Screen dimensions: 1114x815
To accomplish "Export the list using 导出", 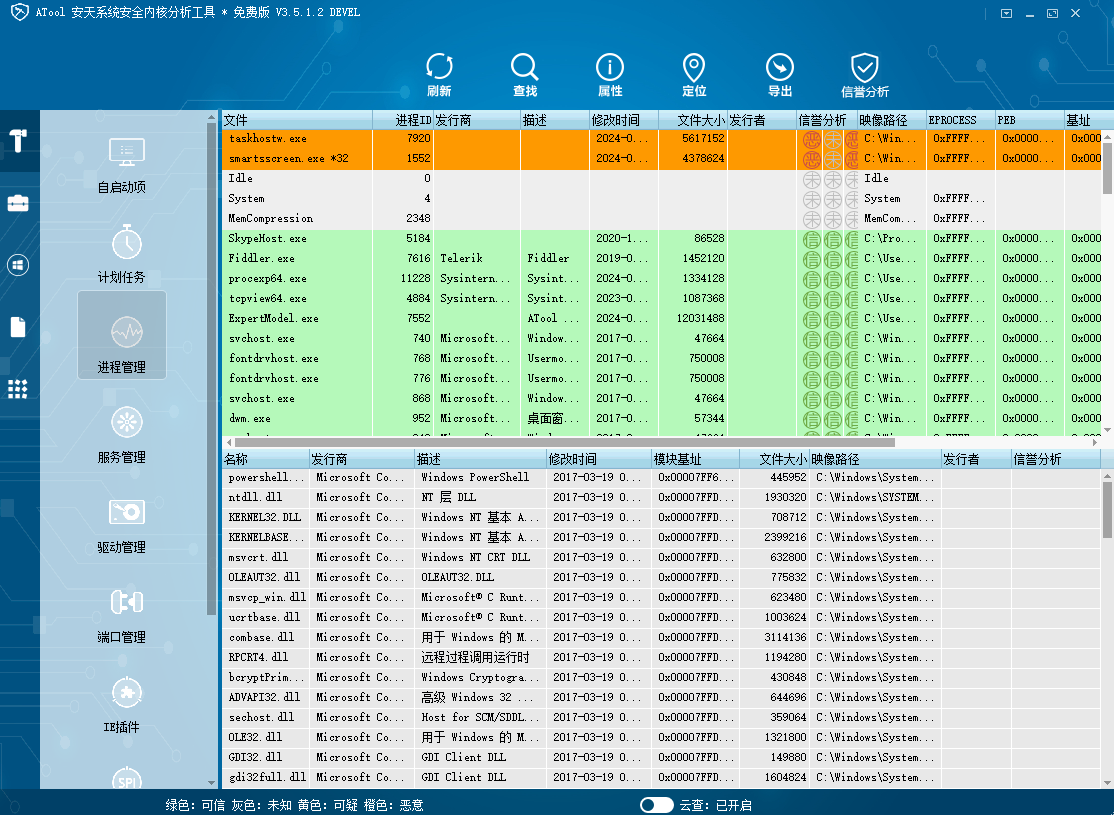I will 779,75.
